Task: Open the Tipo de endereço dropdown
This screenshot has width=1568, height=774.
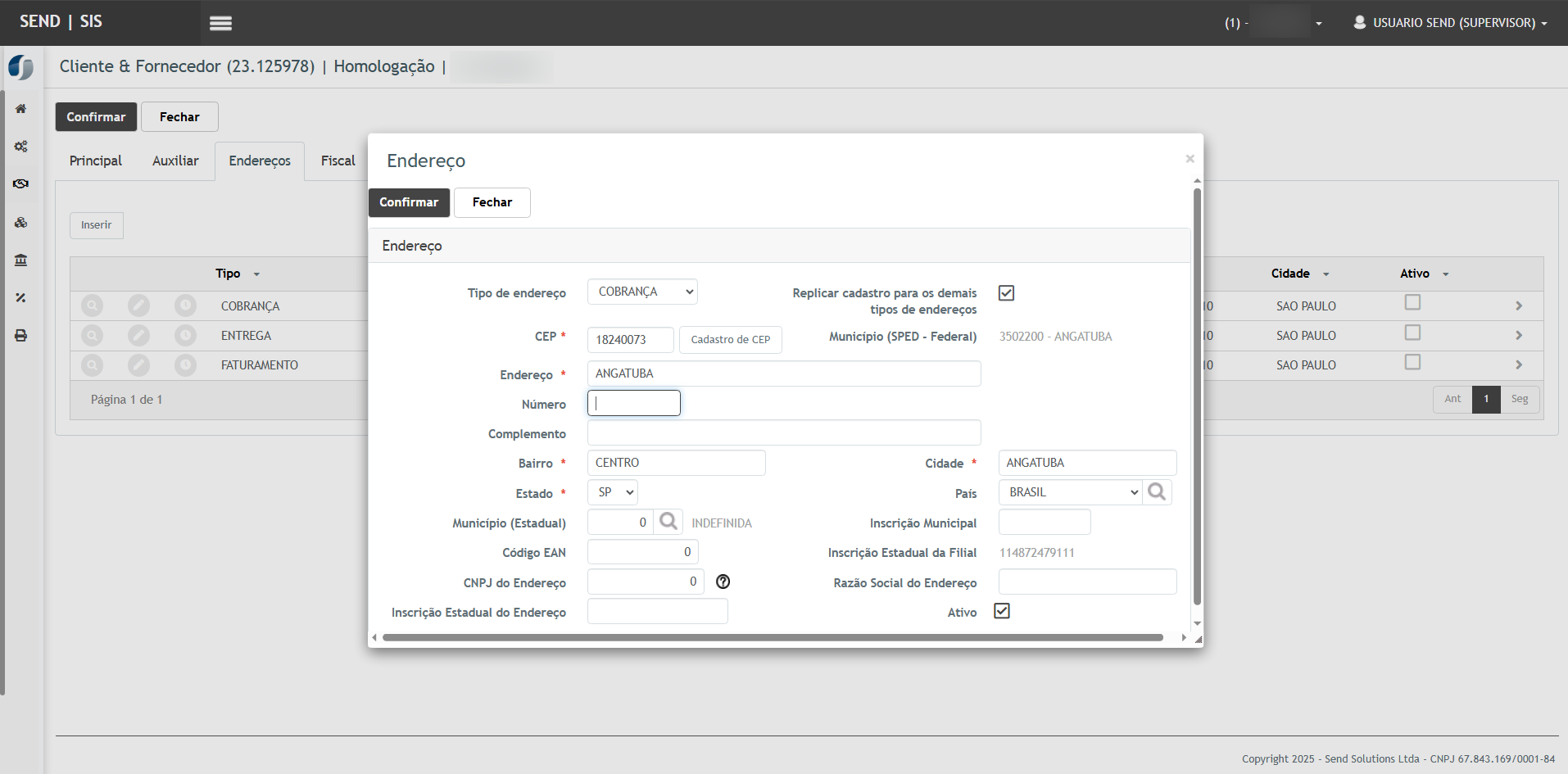Action: tap(642, 292)
